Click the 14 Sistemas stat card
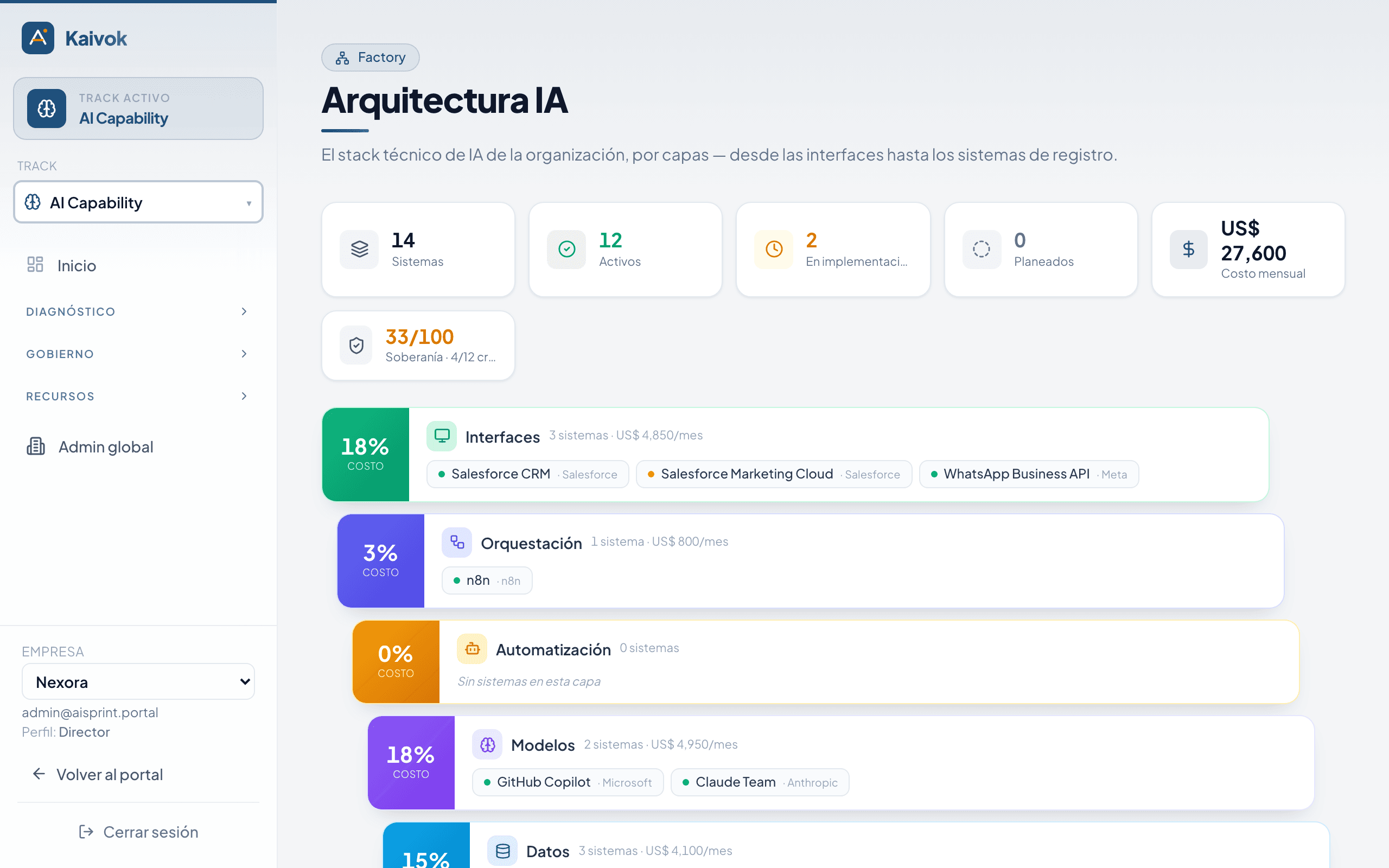This screenshot has width=1389, height=868. coord(418,249)
